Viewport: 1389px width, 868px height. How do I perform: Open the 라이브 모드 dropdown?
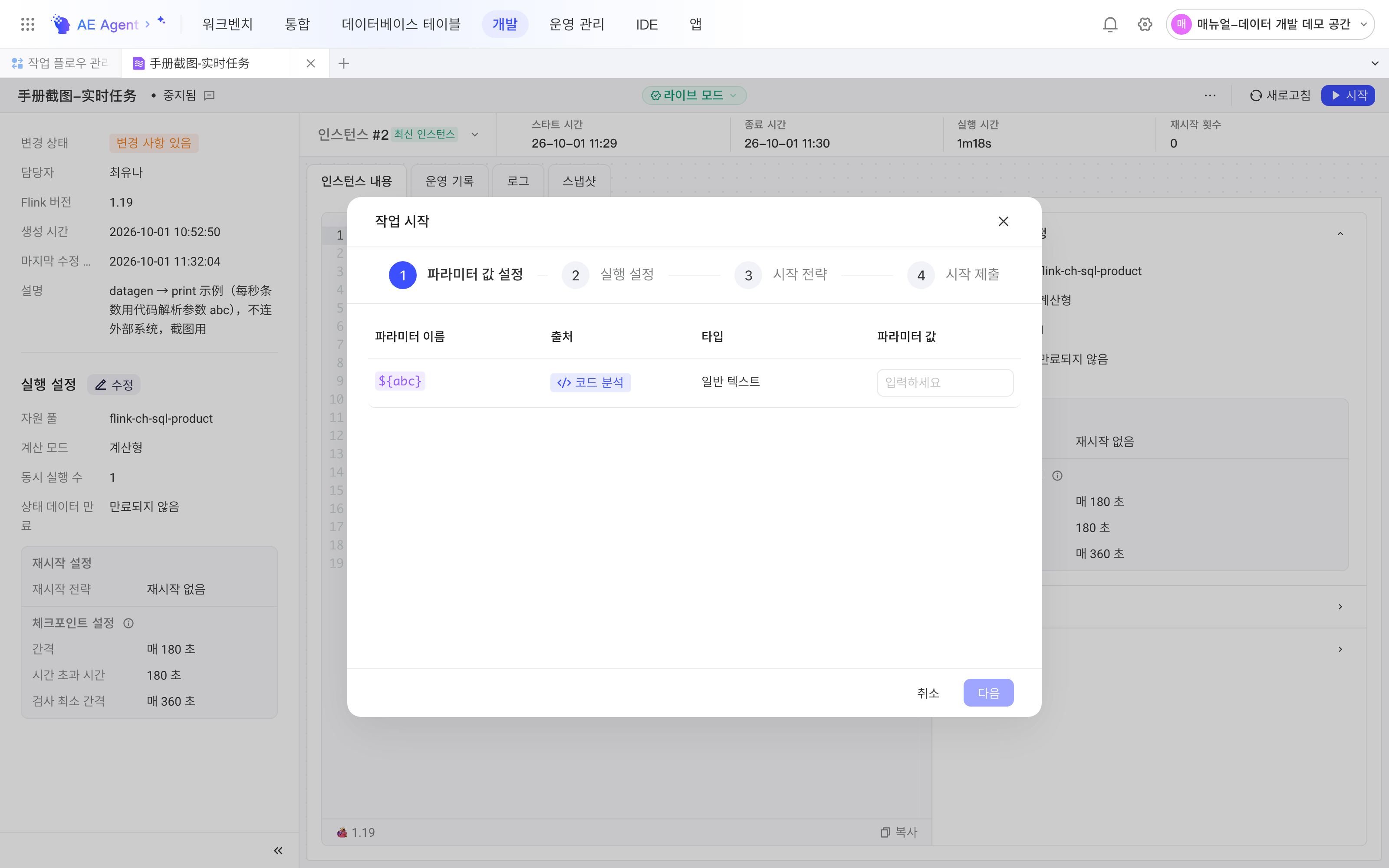click(693, 95)
